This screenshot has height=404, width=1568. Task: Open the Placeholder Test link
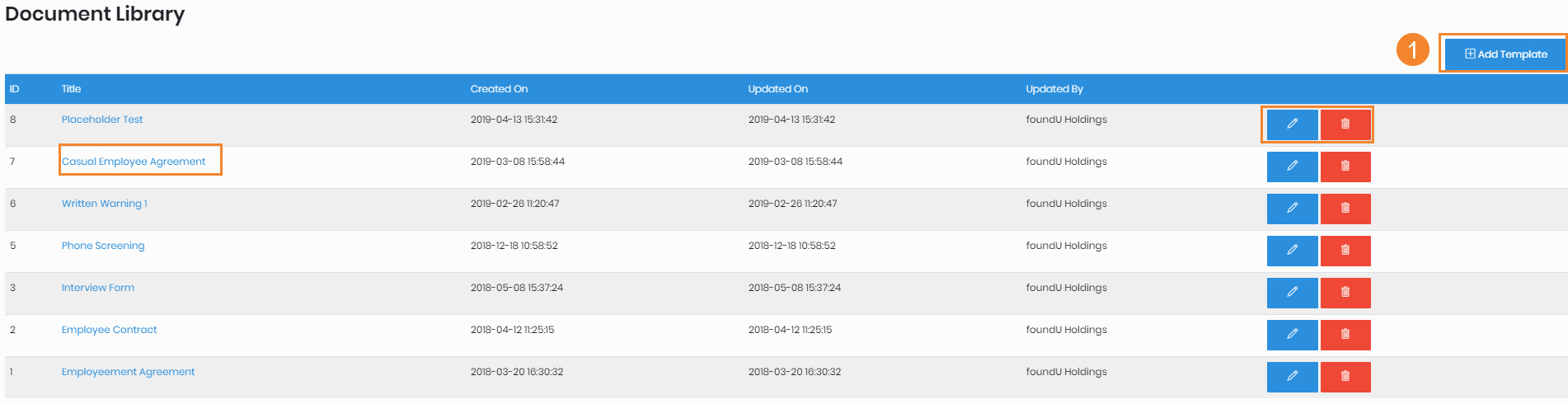(102, 120)
